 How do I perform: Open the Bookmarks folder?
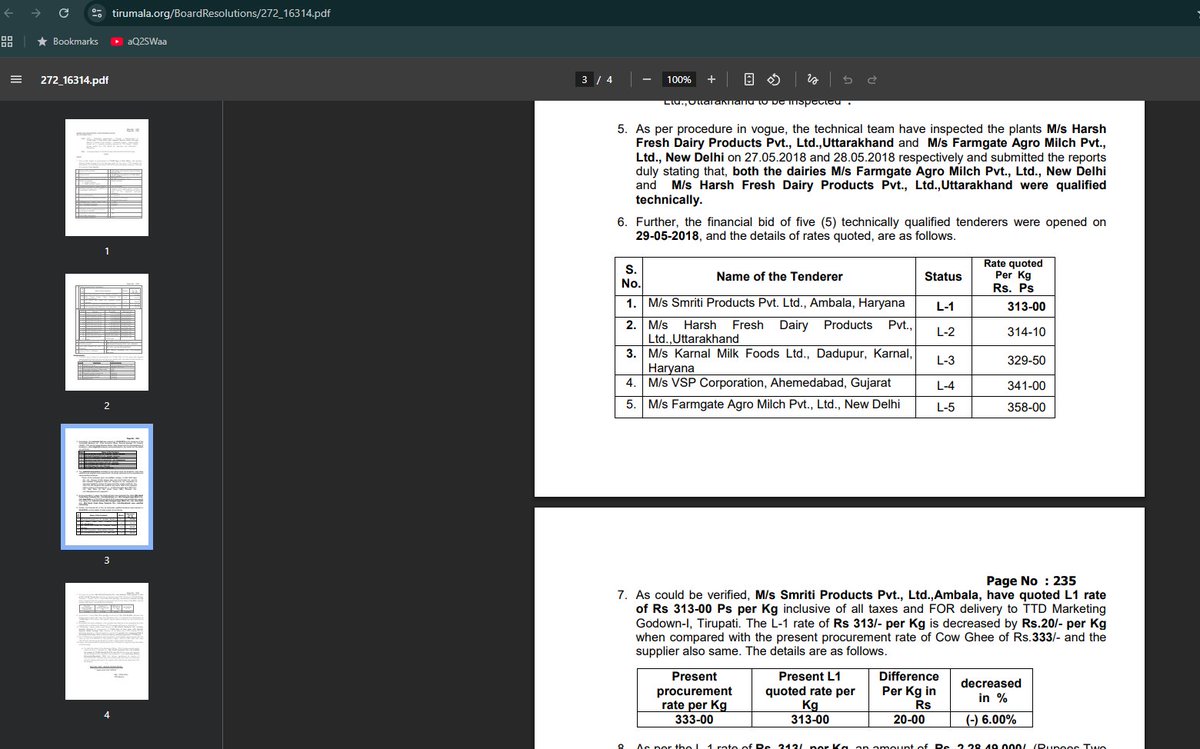(x=68, y=41)
